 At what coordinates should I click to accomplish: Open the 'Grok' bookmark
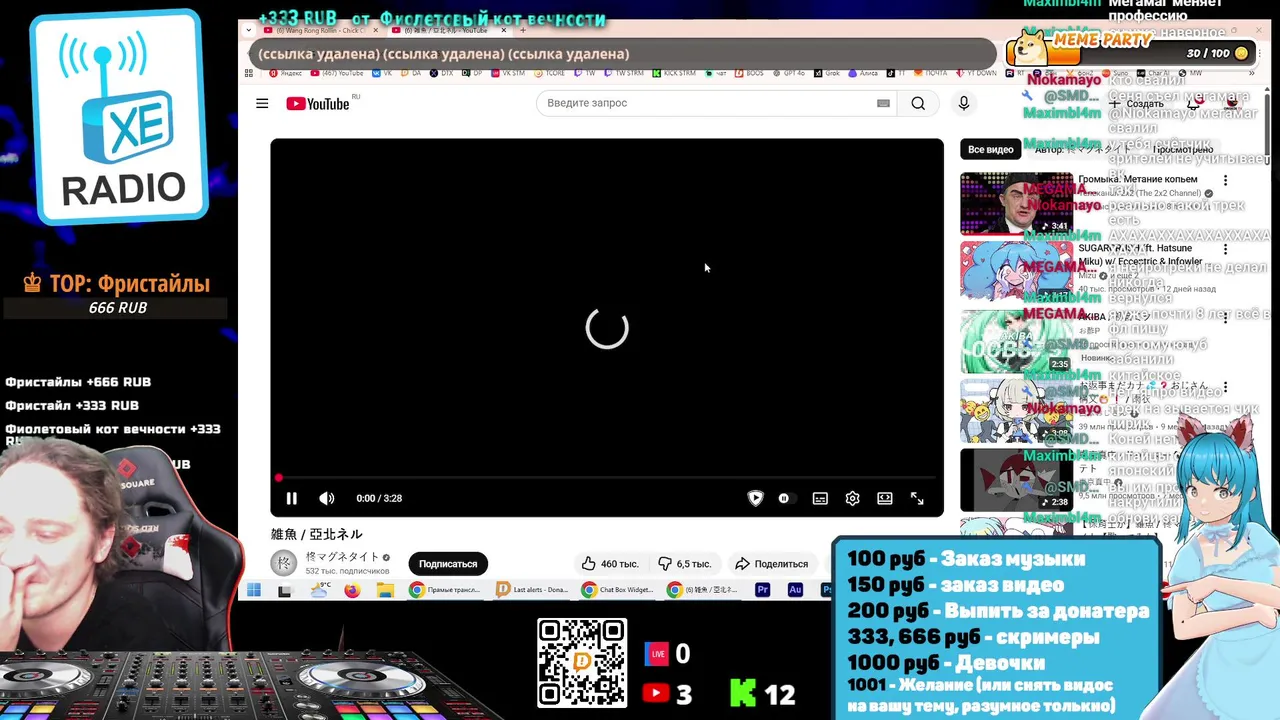pos(828,73)
